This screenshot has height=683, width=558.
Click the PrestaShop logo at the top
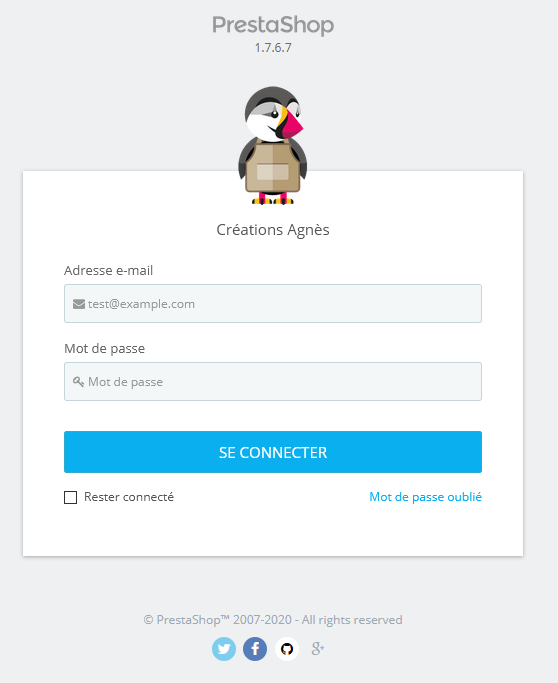(x=273, y=25)
